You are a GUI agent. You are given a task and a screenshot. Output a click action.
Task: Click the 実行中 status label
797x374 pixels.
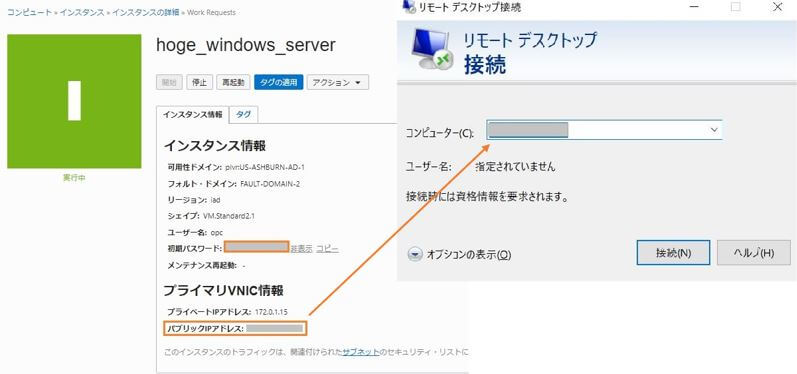pos(74,178)
